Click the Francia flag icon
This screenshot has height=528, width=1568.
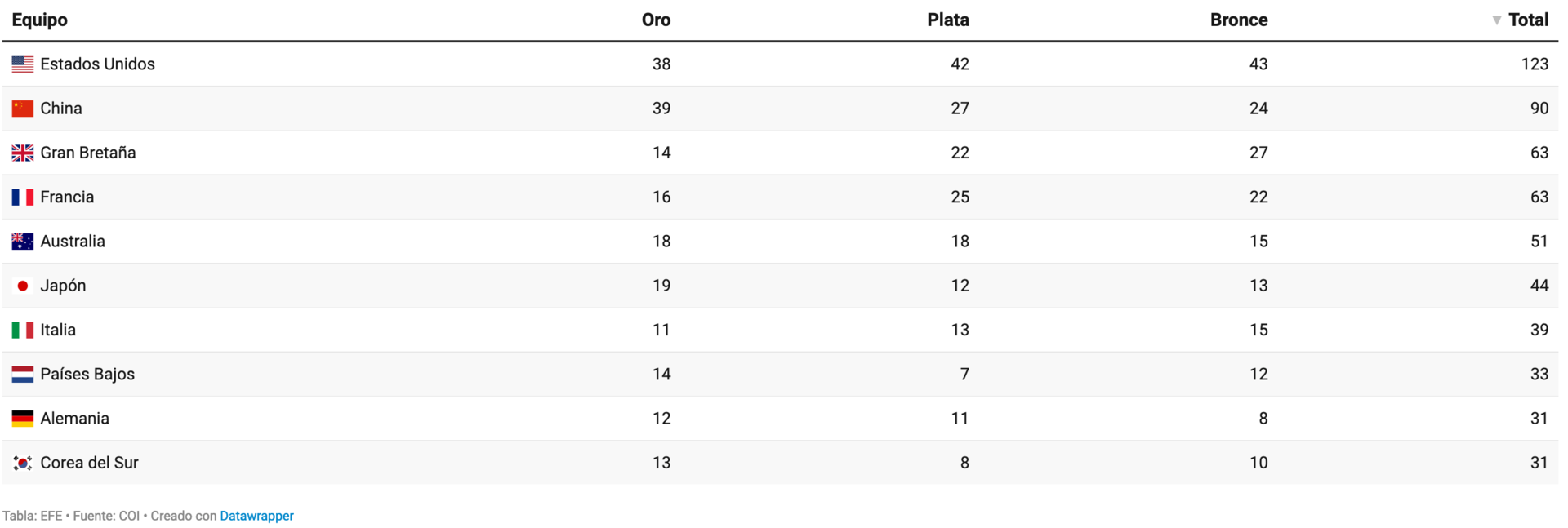[x=23, y=197]
